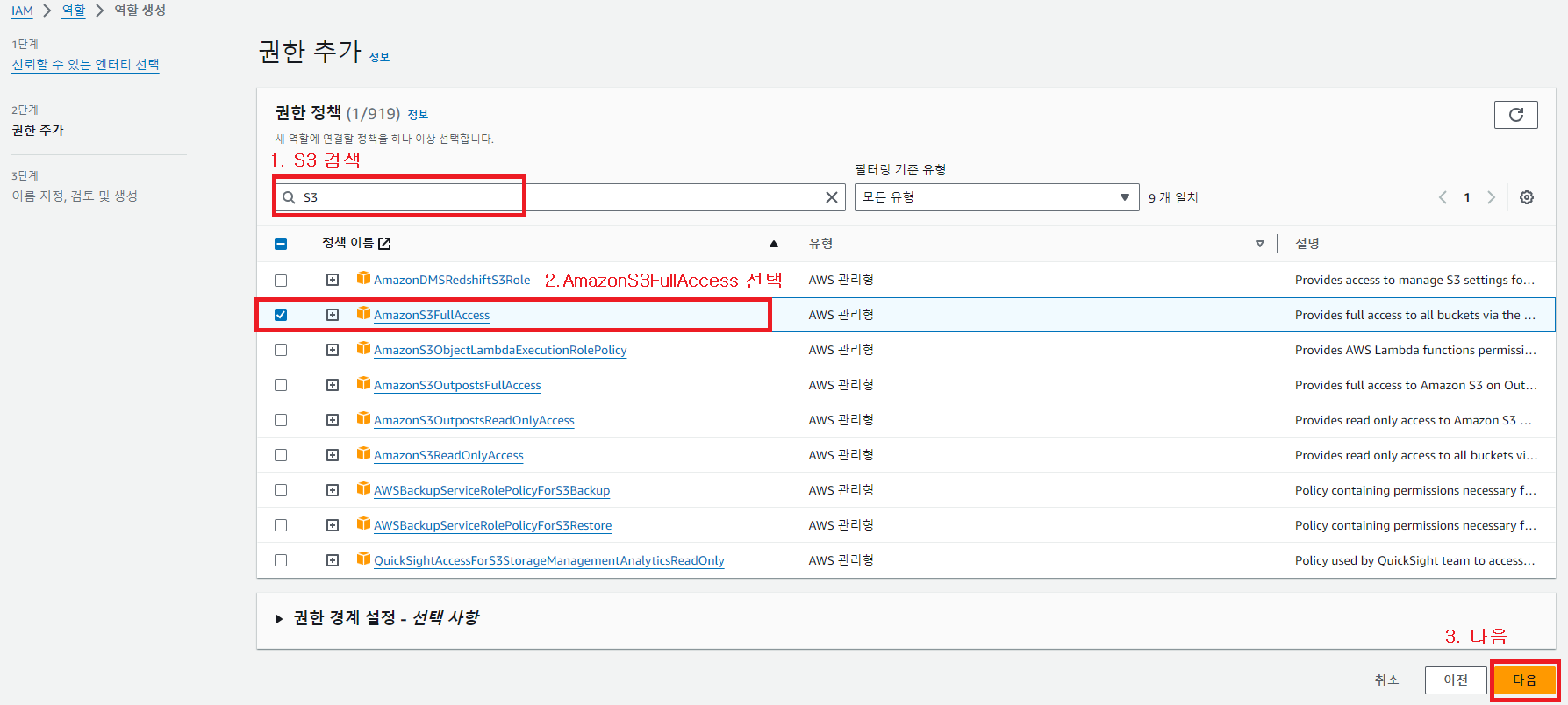The width and height of the screenshot is (1568, 705).
Task: Click the 이전 button
Action: 1456,680
